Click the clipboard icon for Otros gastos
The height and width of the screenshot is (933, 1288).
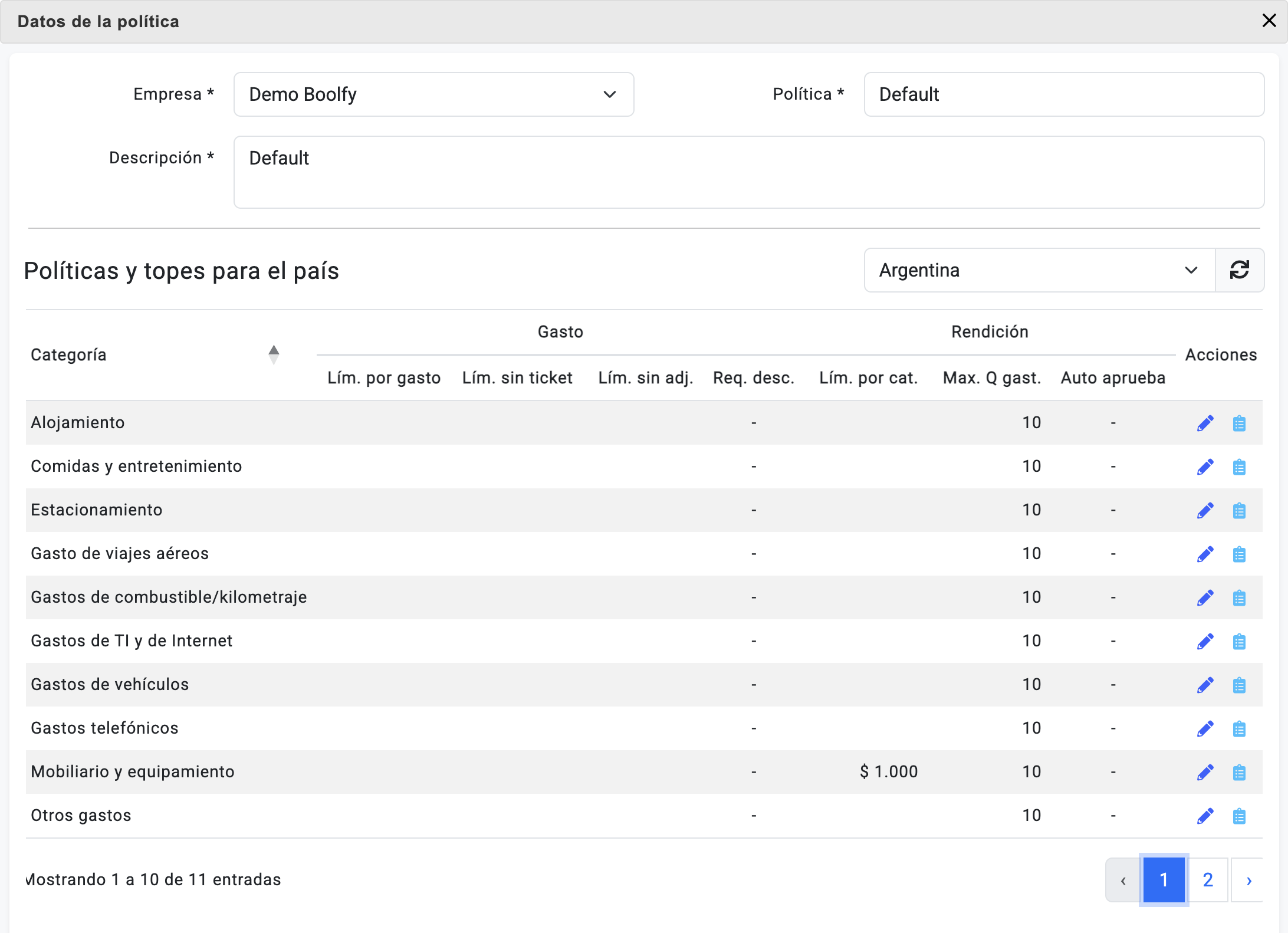[1239, 816]
